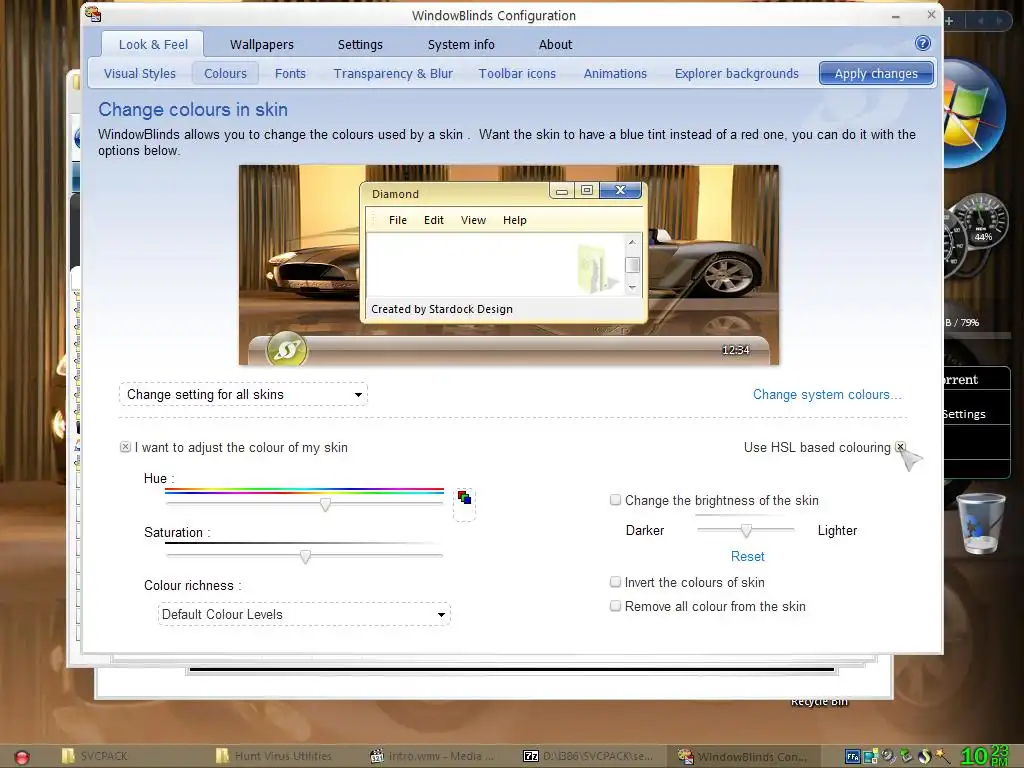Screen dimensions: 1024x768
Task: Click Edit in the preview window menu
Action: tap(434, 220)
